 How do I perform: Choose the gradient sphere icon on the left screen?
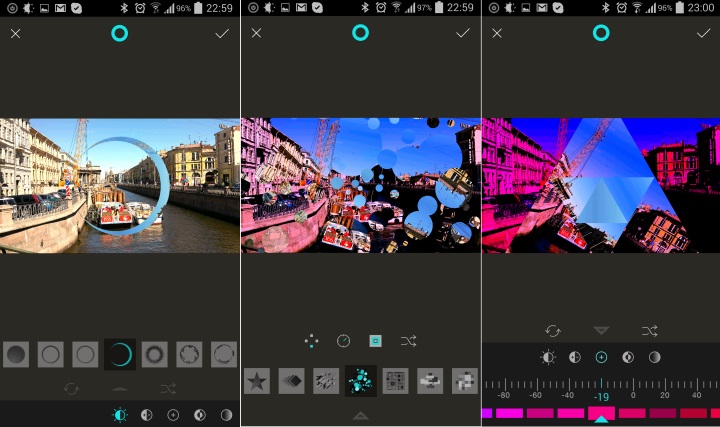pyautogui.click(x=226, y=415)
